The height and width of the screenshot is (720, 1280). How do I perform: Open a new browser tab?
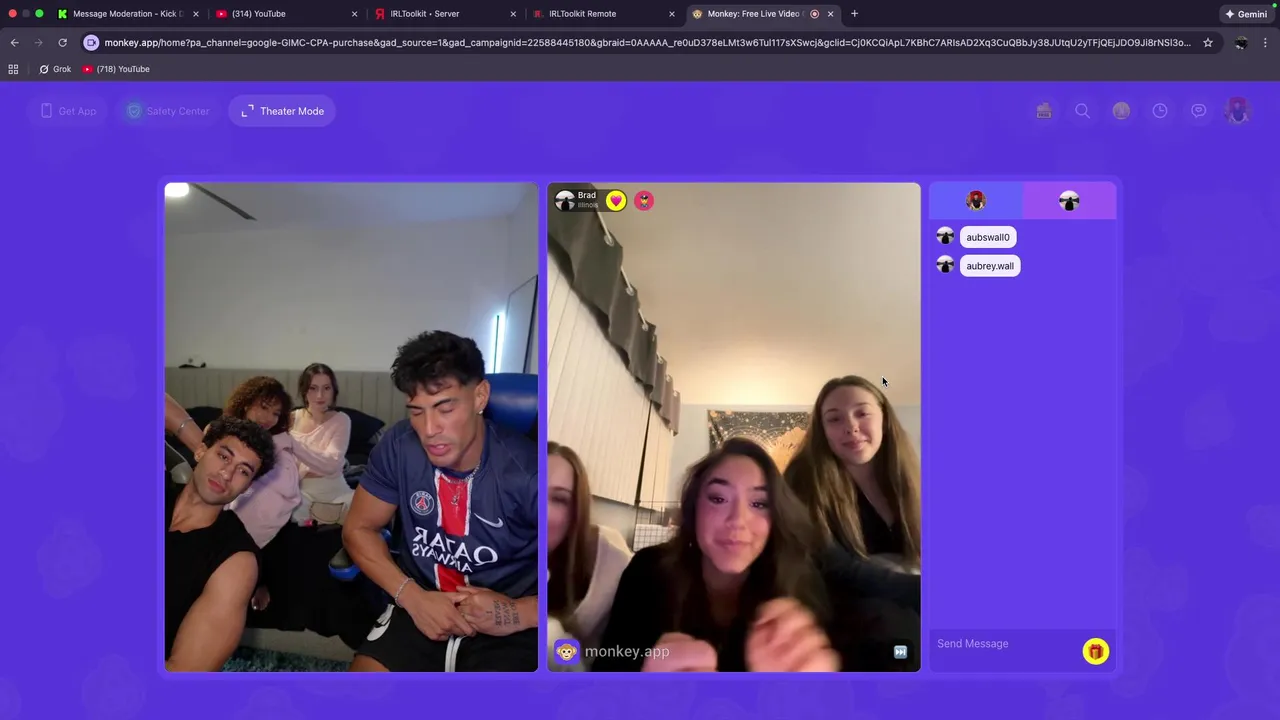[854, 14]
